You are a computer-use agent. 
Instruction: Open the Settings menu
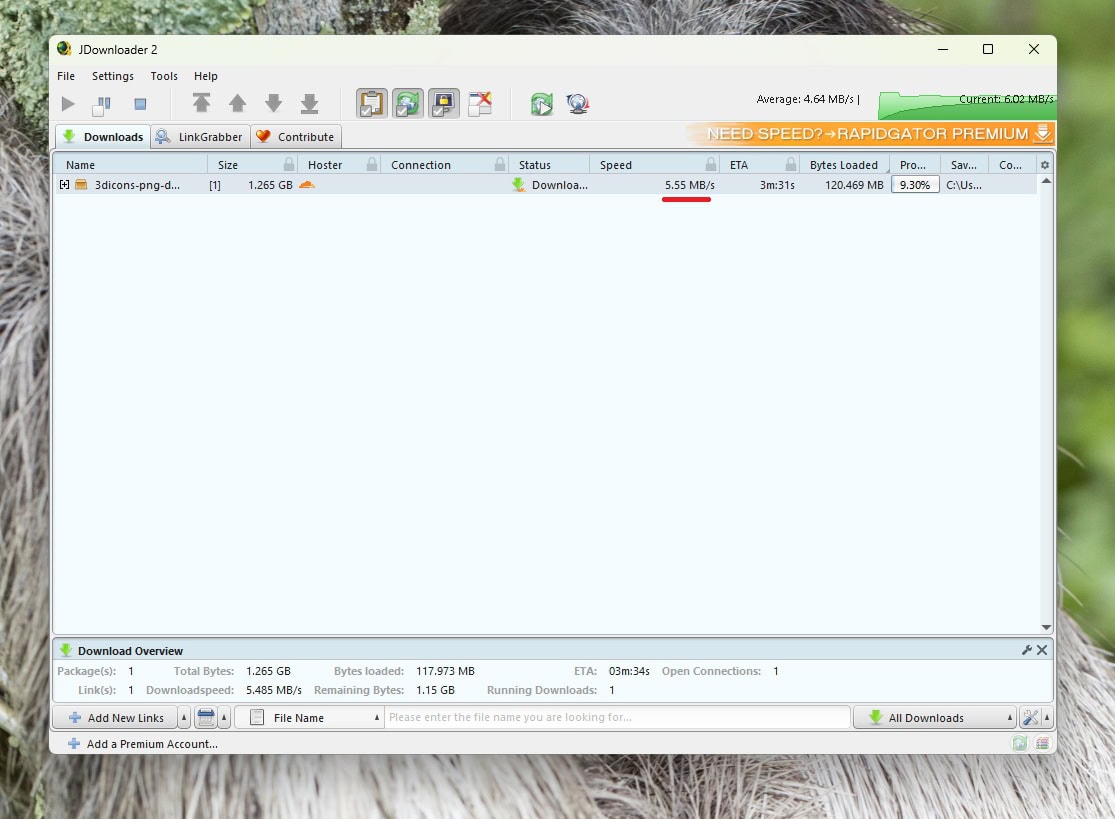point(112,76)
